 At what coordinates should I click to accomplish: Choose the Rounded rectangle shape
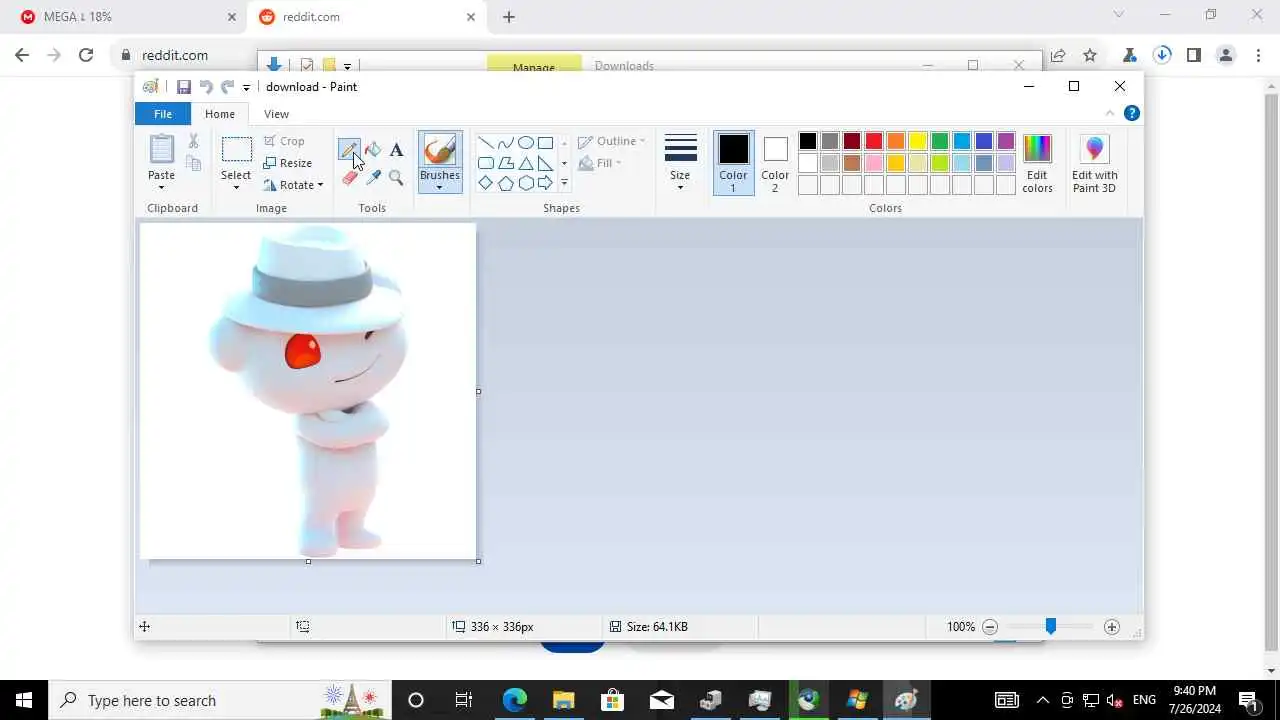[x=485, y=163]
